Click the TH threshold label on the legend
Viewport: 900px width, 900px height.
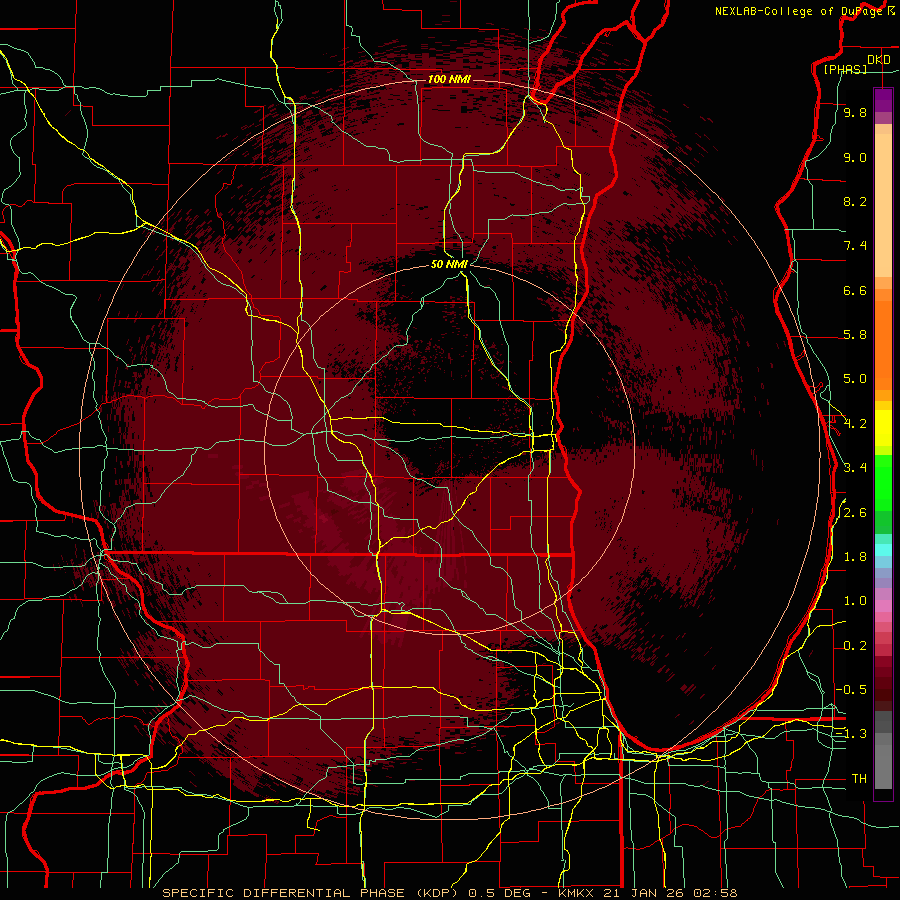click(x=859, y=779)
